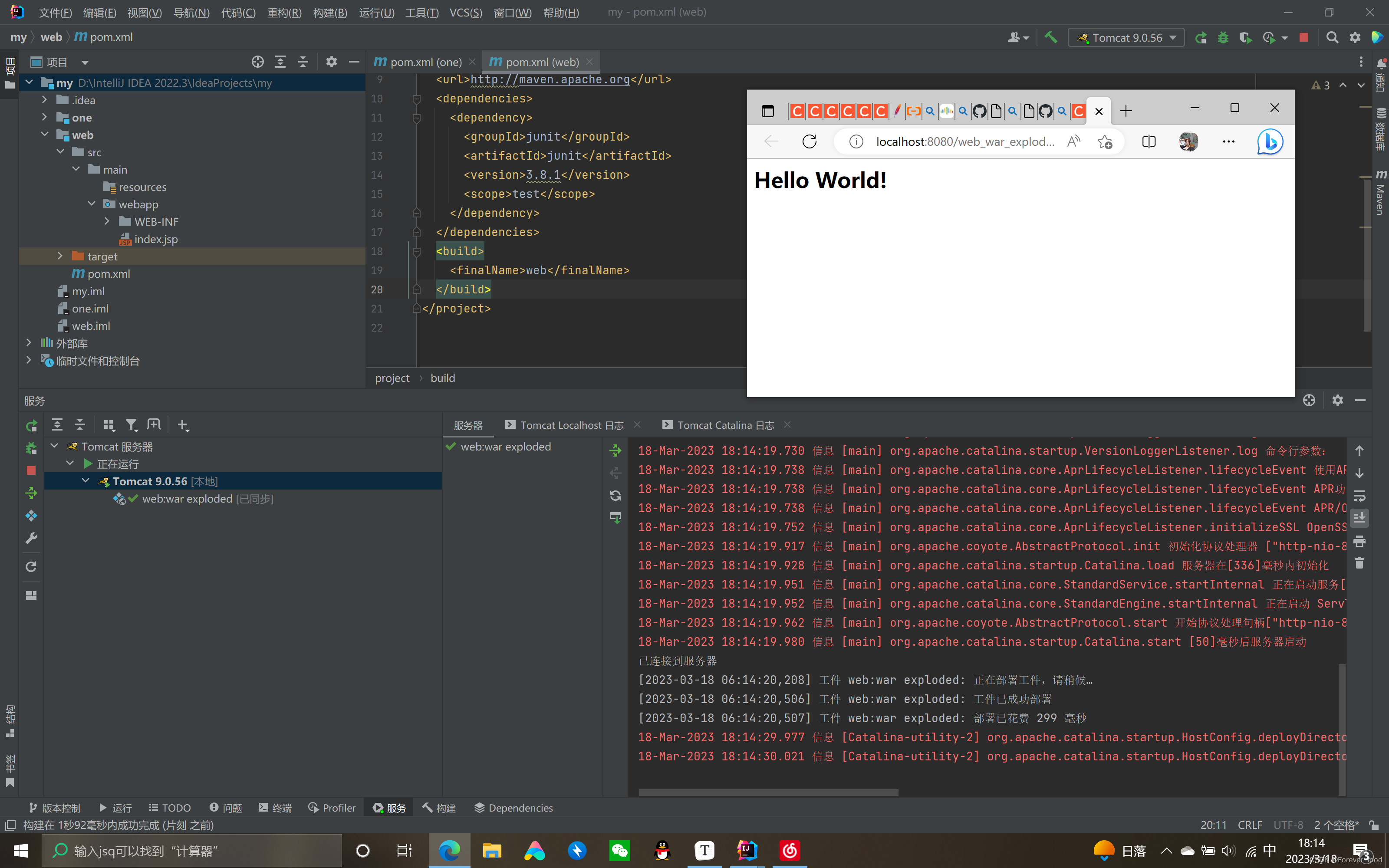Screen dimensions: 1389x868
Task: Debug Tomcat 9.0.56 from top toolbar
Action: [1223, 38]
